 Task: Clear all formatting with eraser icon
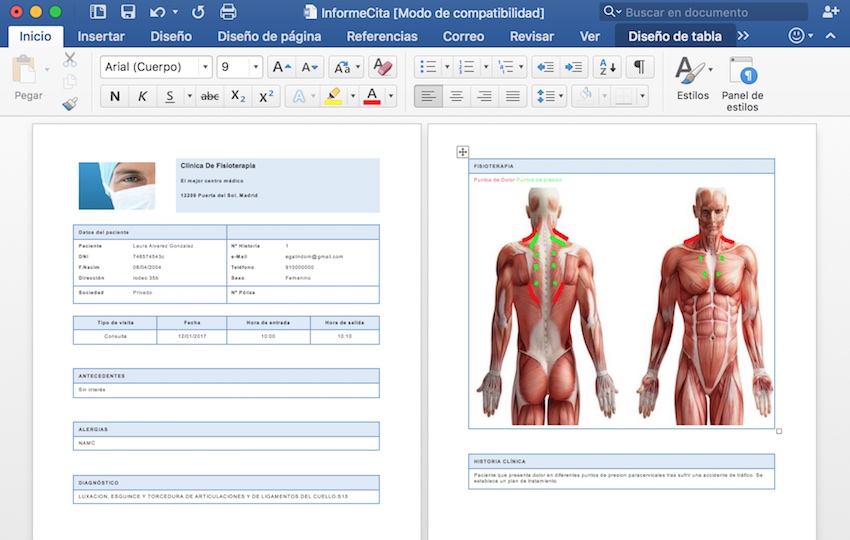(x=382, y=67)
